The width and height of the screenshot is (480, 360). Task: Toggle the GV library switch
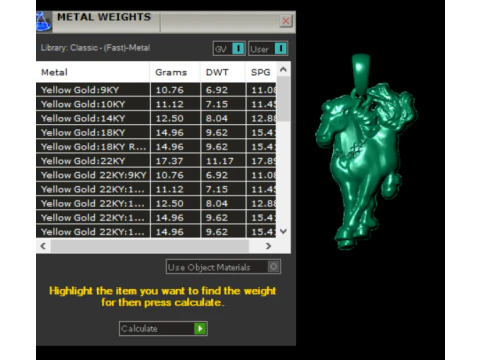[x=229, y=49]
